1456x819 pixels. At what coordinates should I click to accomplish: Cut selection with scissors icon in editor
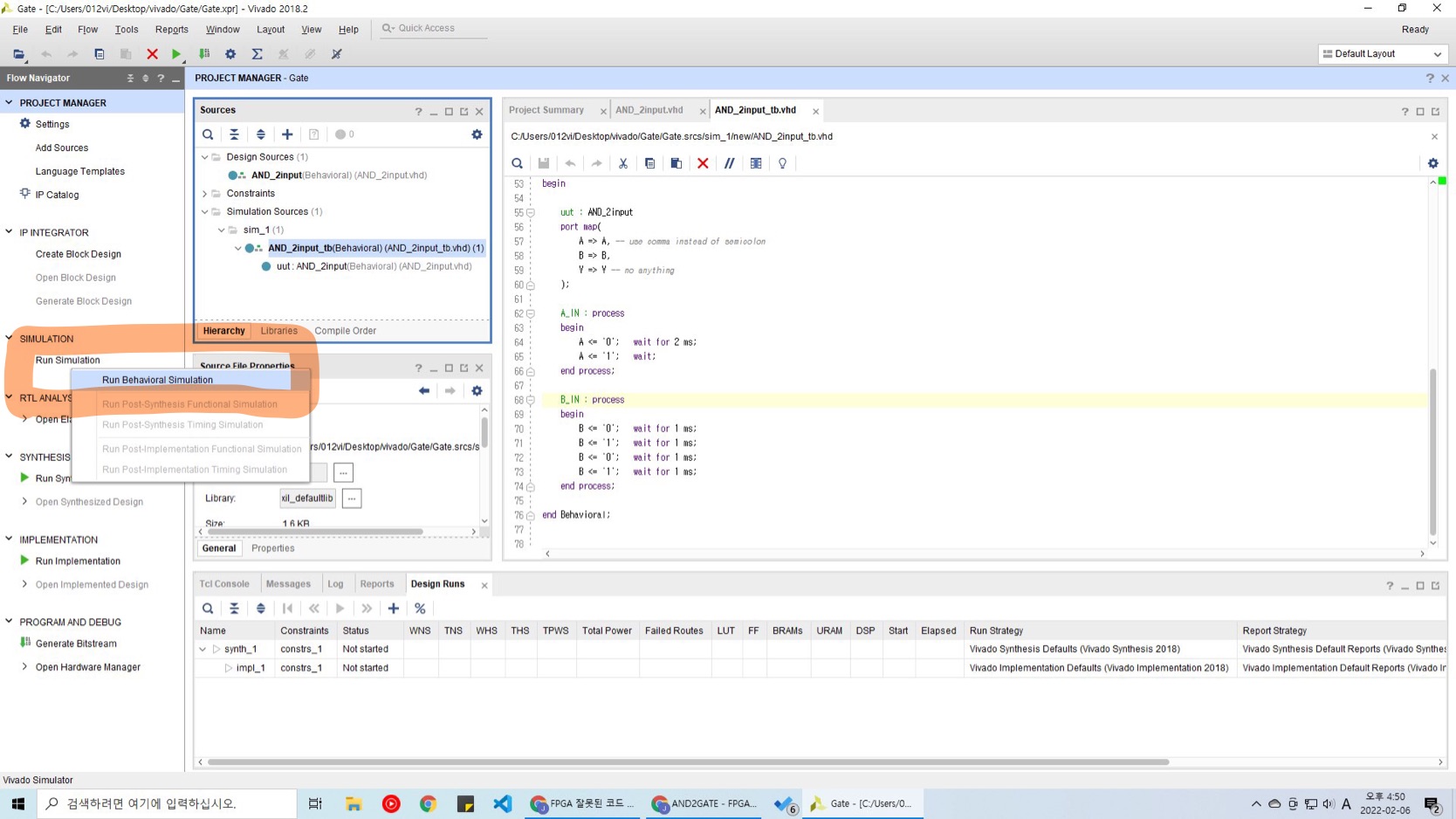623,163
